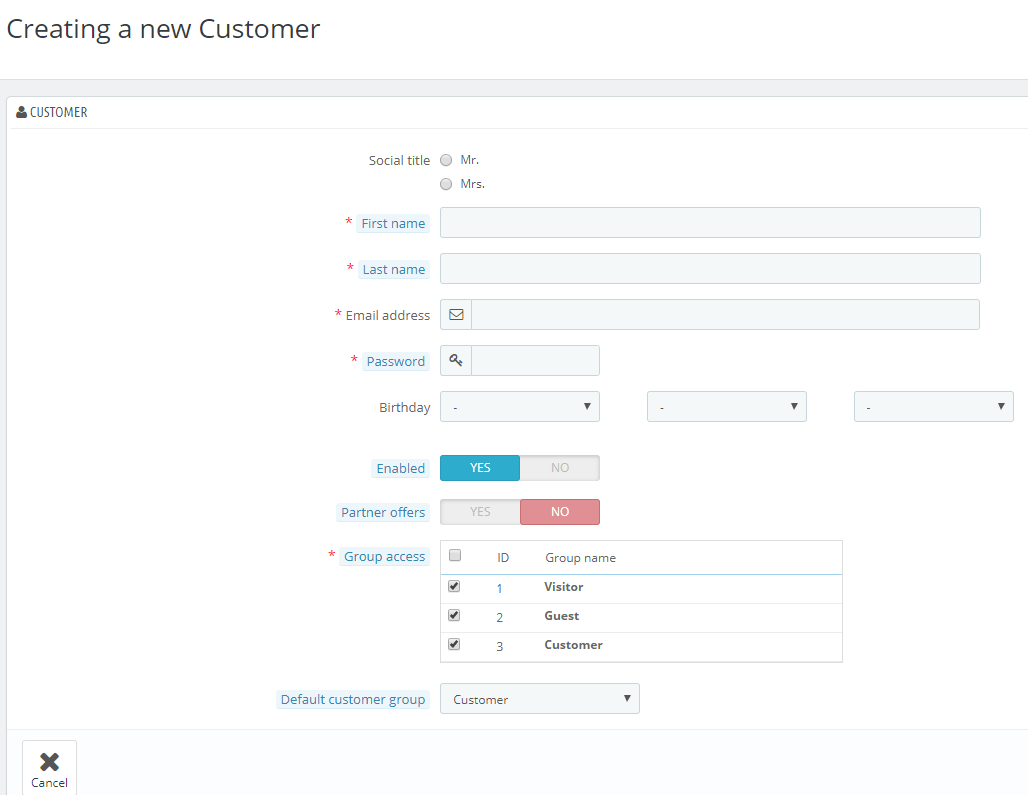This screenshot has width=1028, height=795.
Task: Uncheck the Visitor group checkbox
Action: 454,587
